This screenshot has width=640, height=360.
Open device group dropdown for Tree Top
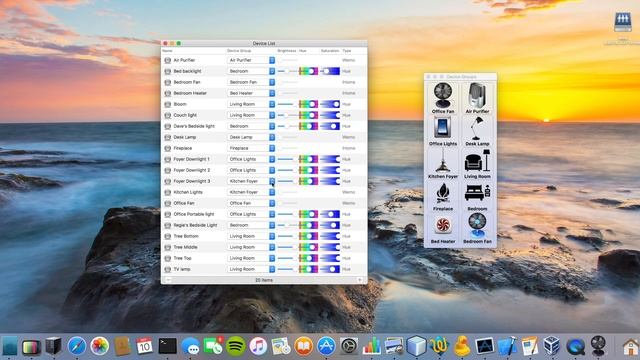pos(251,258)
